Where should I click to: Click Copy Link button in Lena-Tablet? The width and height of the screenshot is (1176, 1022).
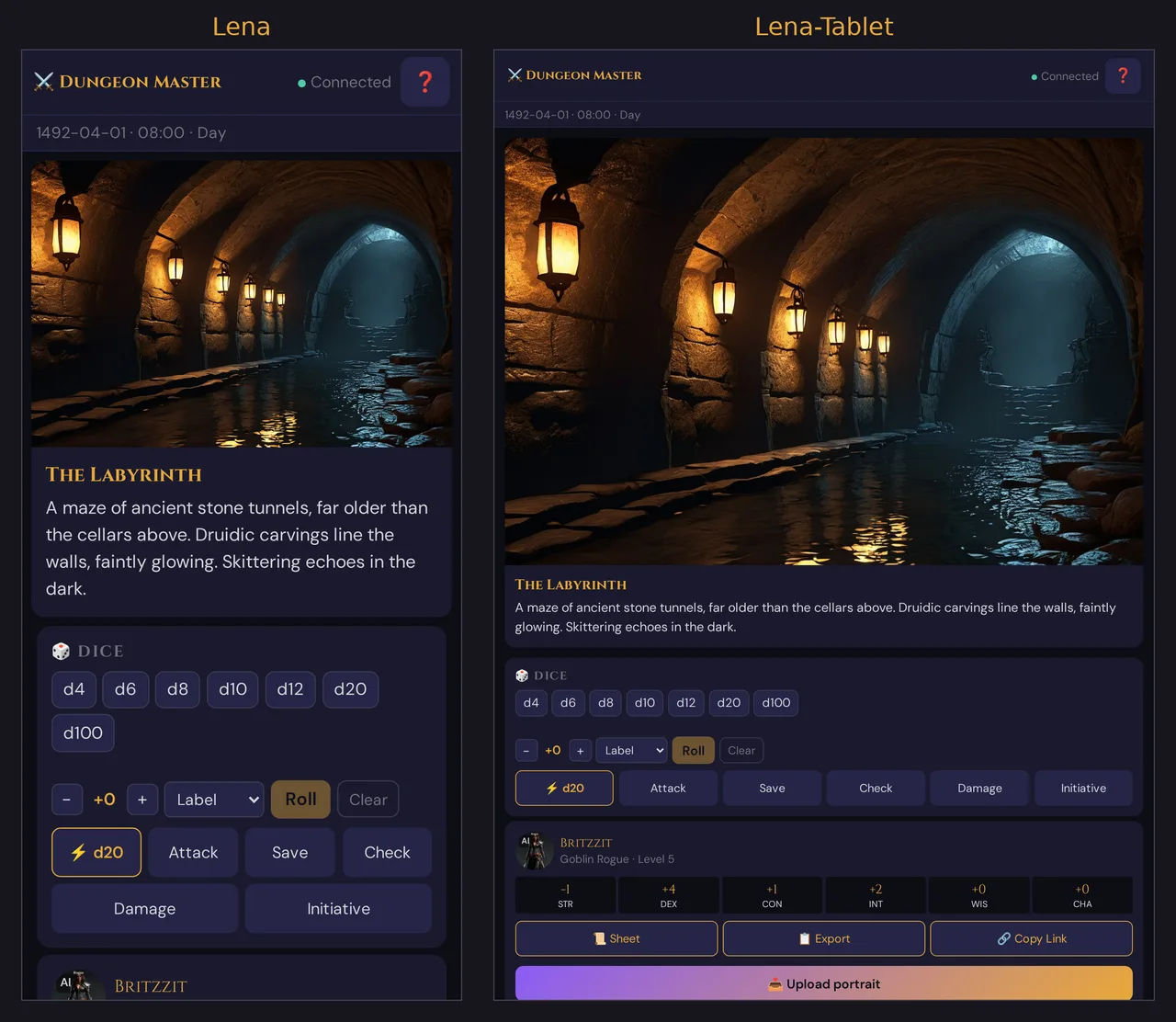click(1031, 938)
